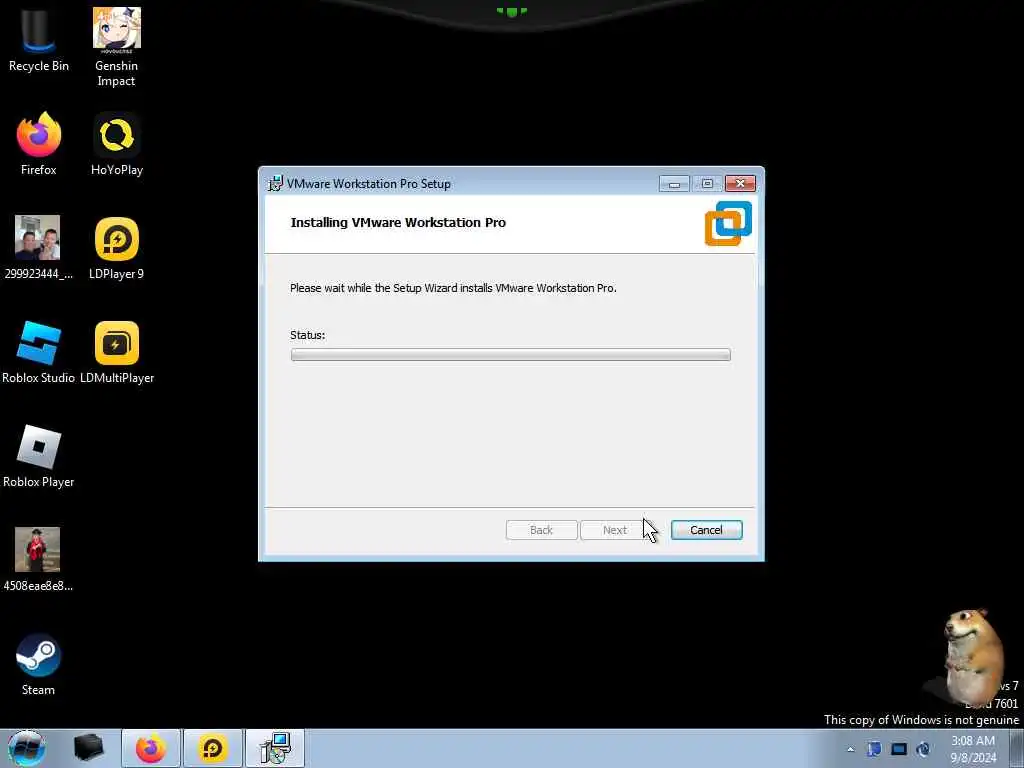Screen dimensions: 1024x768
Task: Open the taskbar clock showing 3:08 AM
Action: tap(973, 749)
